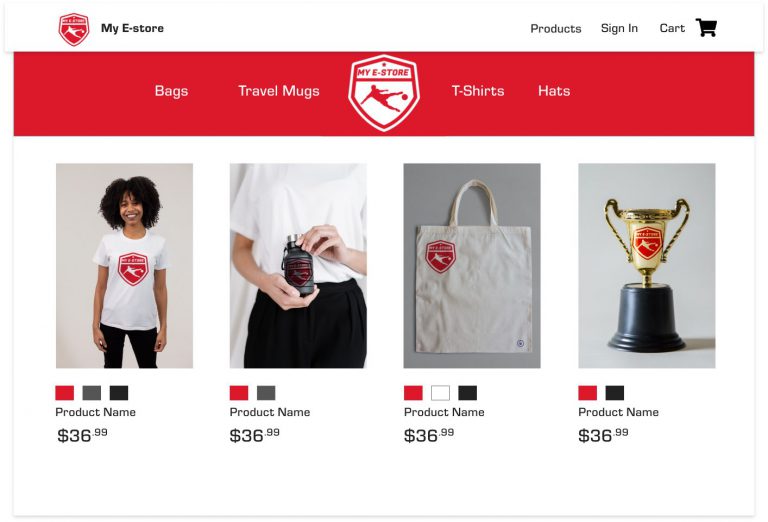This screenshot has width=768, height=522.
Task: Click the Sign In link
Action: point(619,28)
